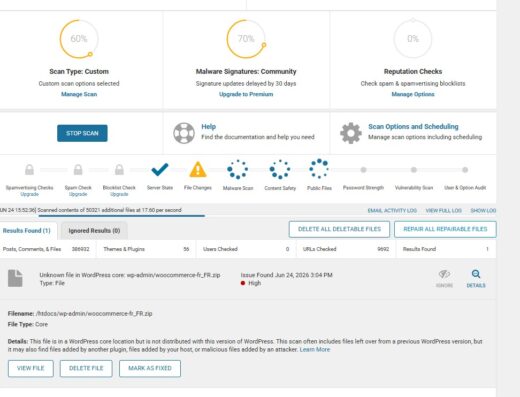Click Upgrade to Premium link

(x=246, y=94)
